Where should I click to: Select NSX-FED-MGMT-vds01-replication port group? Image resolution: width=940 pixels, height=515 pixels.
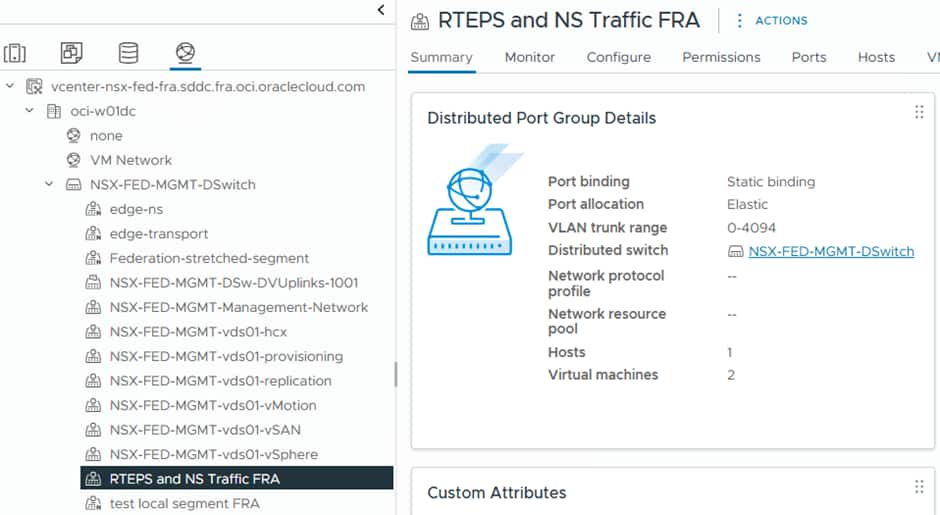[x=221, y=381]
